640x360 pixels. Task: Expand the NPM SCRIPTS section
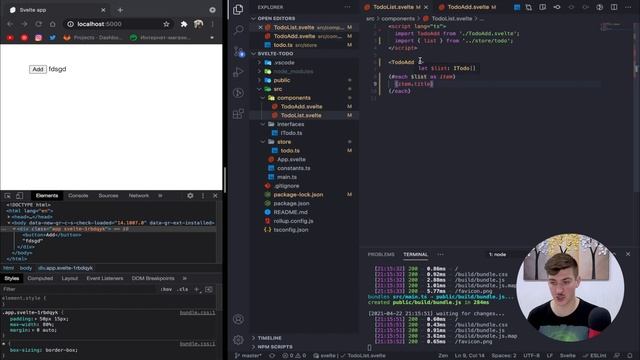point(304,347)
